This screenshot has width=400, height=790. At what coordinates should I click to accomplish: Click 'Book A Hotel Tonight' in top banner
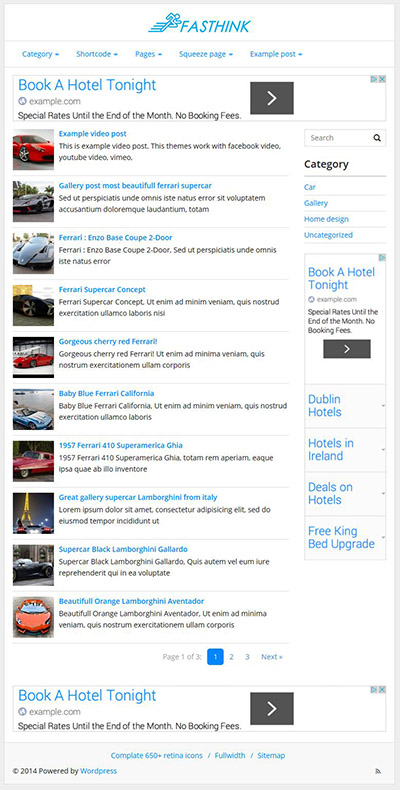point(87,85)
